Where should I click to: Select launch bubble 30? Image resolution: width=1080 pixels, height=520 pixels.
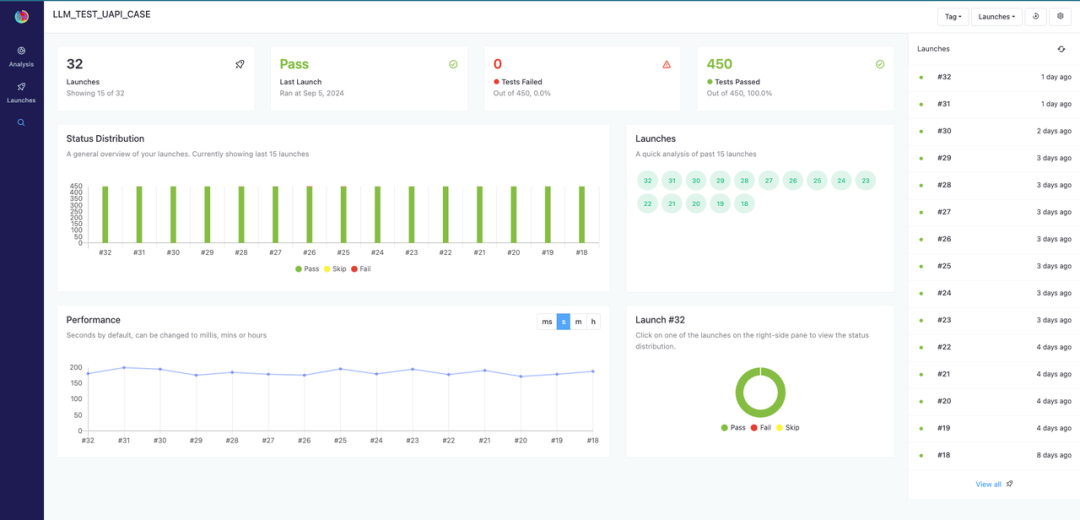pyautogui.click(x=696, y=181)
